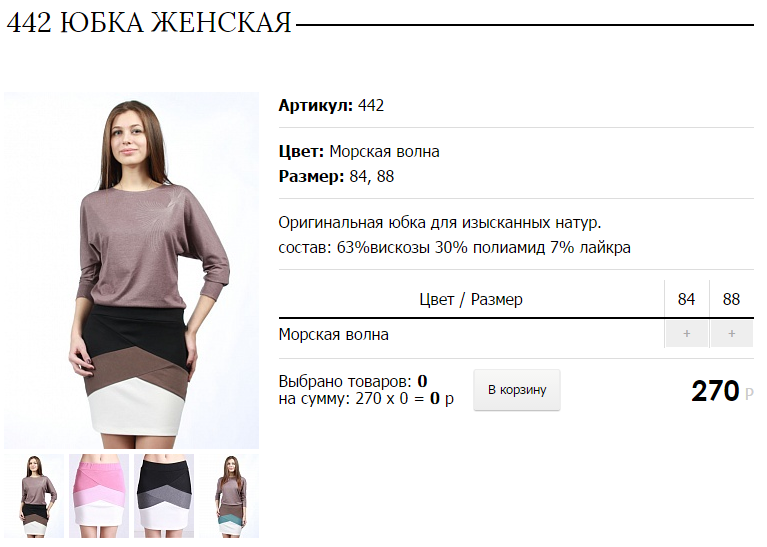Click the 84 size column header

pyautogui.click(x=686, y=299)
